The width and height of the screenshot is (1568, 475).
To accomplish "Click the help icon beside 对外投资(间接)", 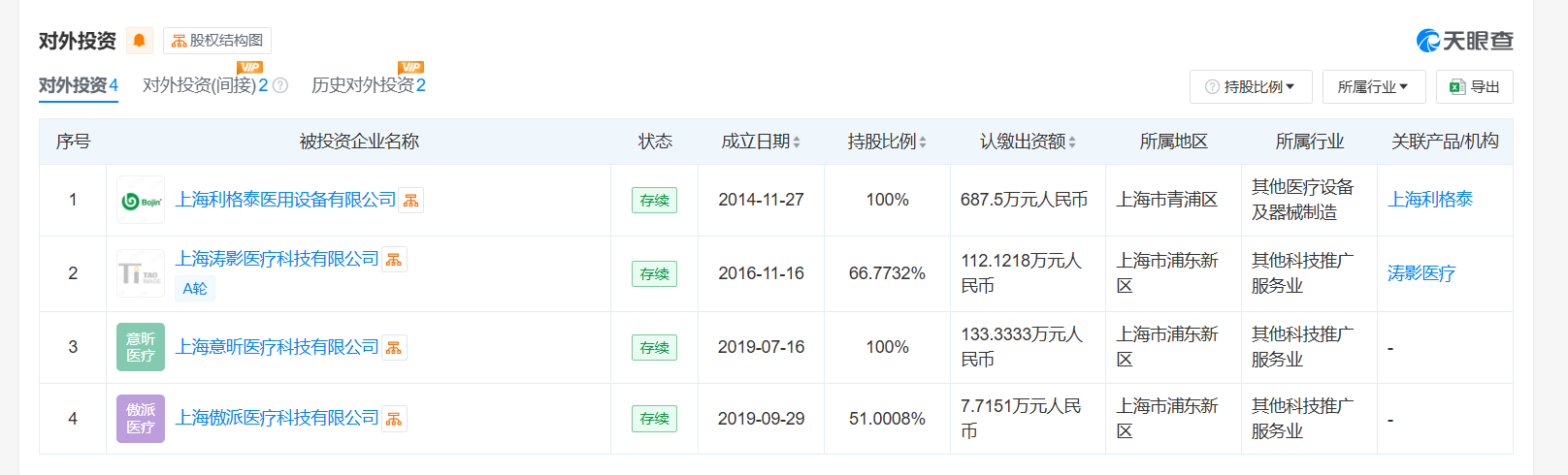I will (x=280, y=85).
